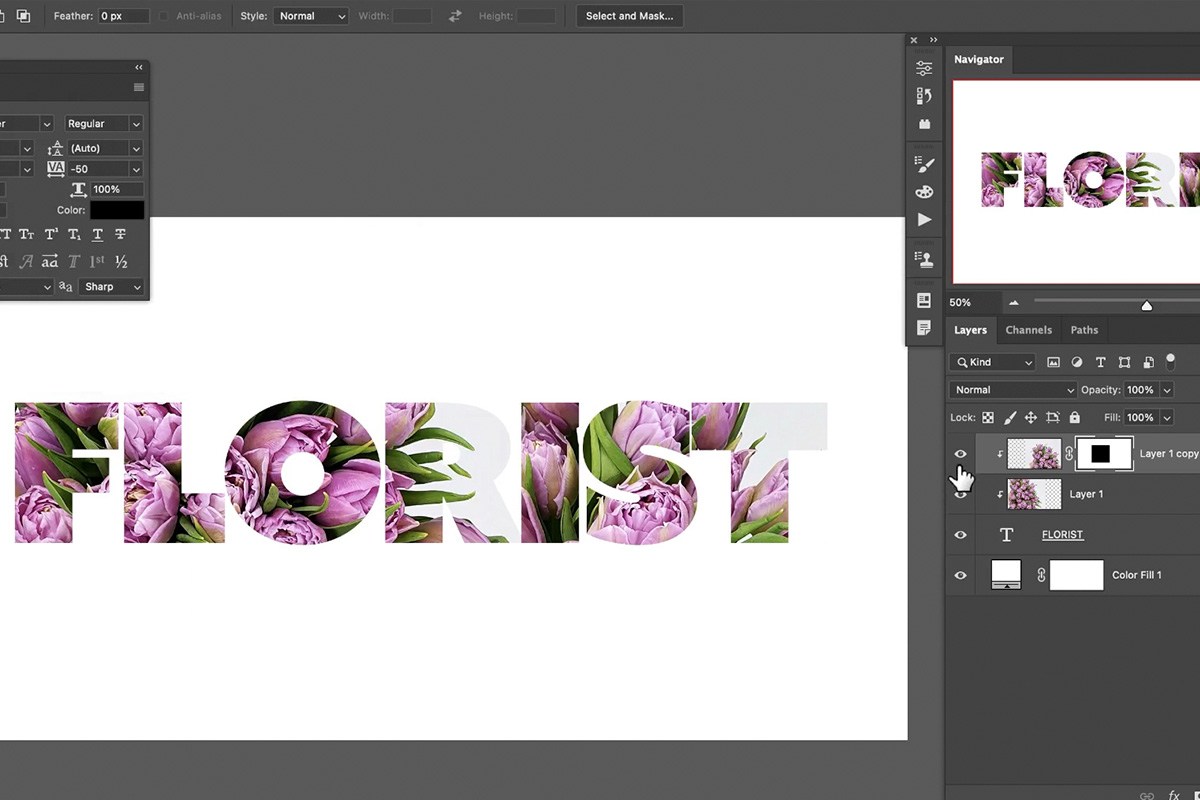Image resolution: width=1200 pixels, height=800 pixels.
Task: Open the Fill slider dropdown arrow
Action: coord(1166,418)
